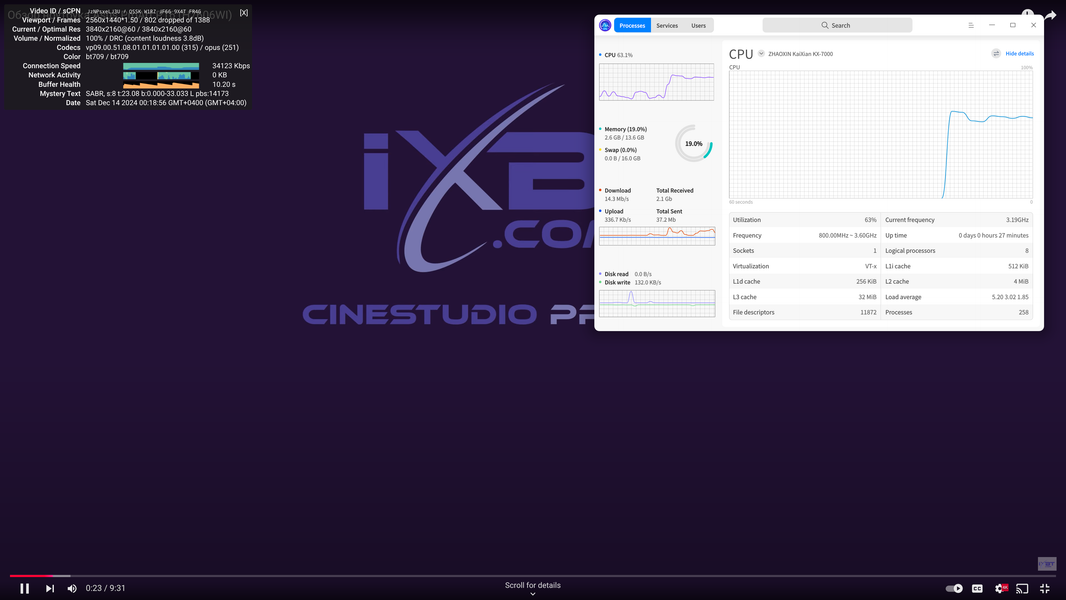Viewport: 1066px width, 600px height.
Task: Expand the CPU heading dropdown chevron
Action: click(x=761, y=54)
